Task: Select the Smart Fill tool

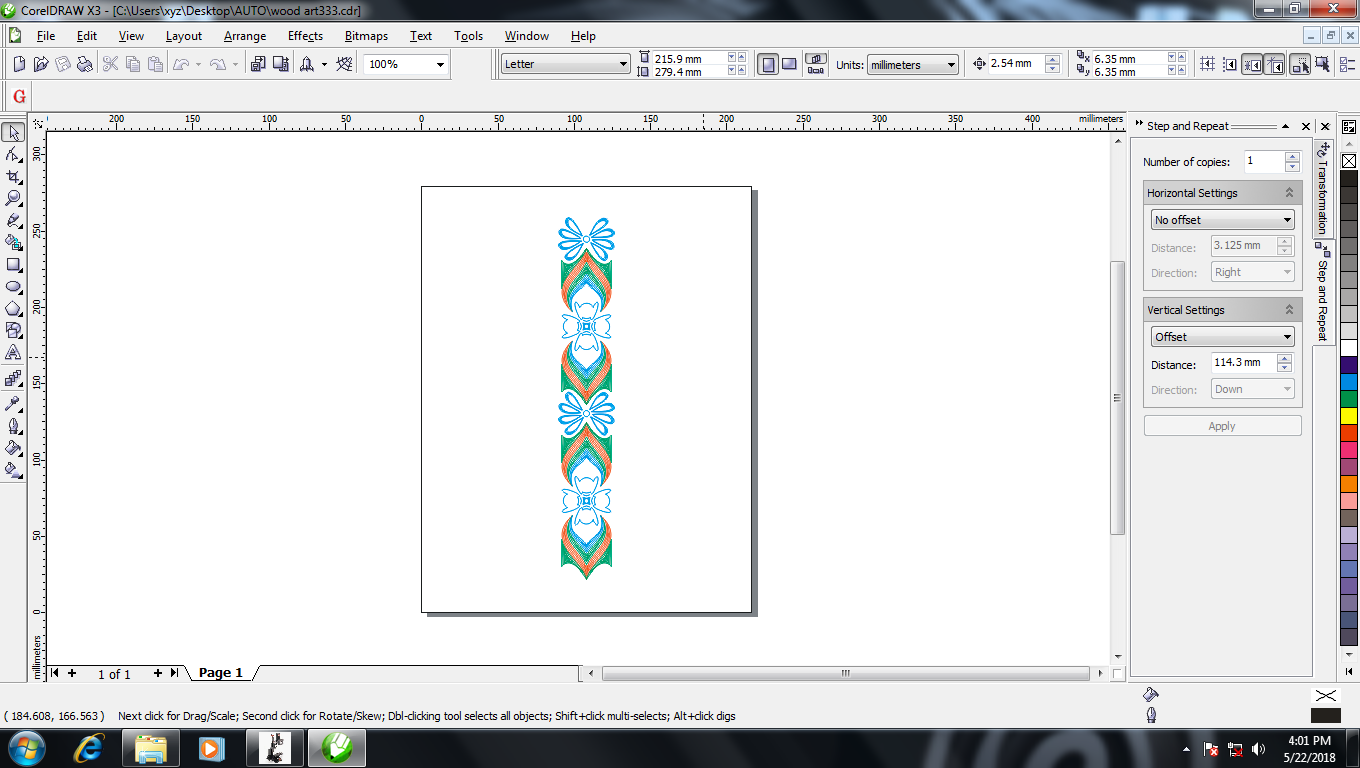Action: click(13, 242)
